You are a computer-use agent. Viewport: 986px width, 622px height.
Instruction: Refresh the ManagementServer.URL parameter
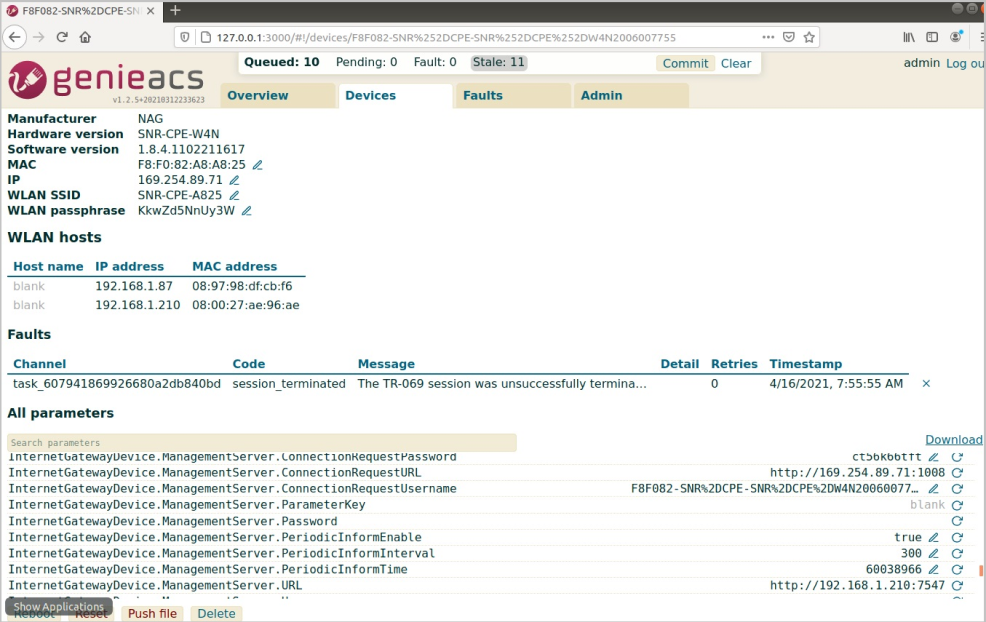point(957,586)
